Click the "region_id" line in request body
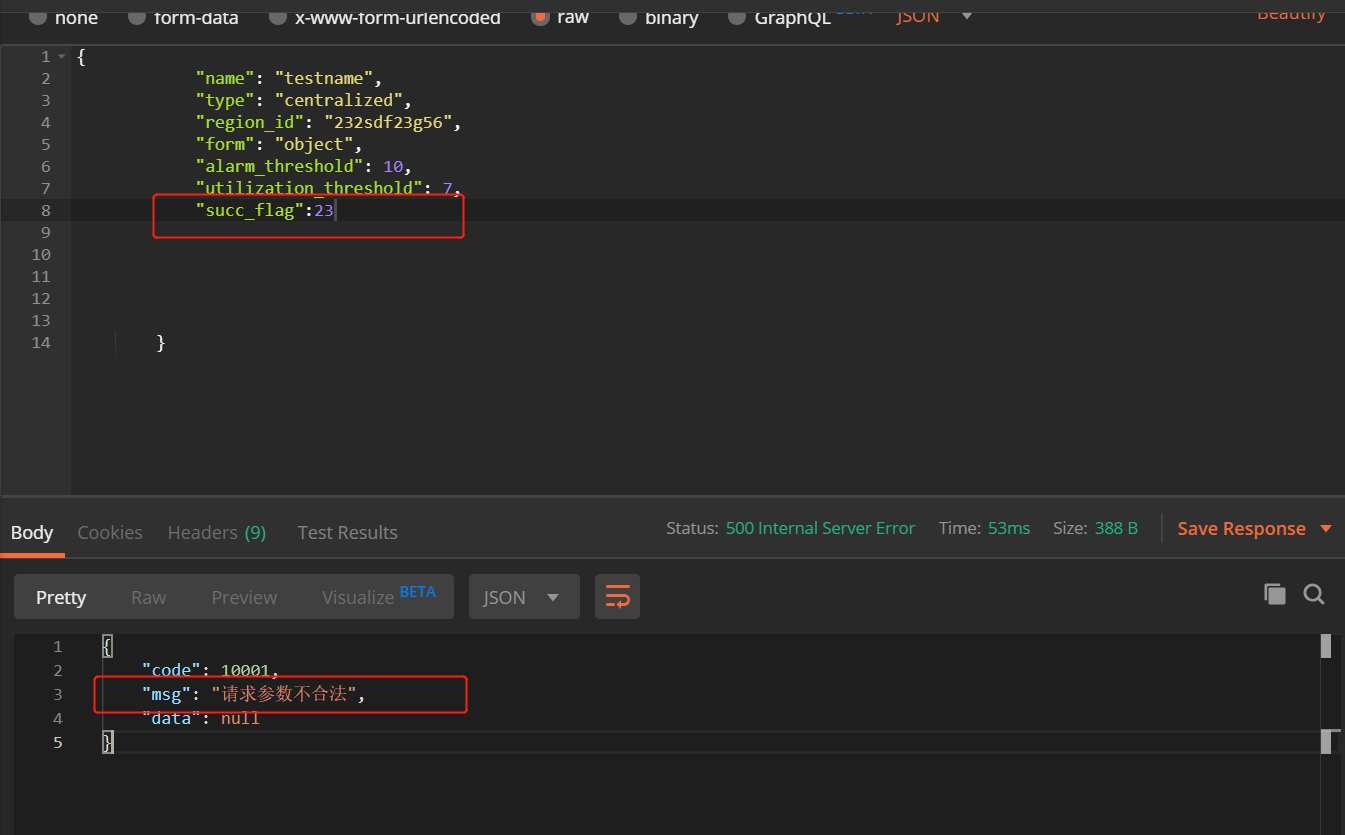Viewport: 1345px width, 835px height. (328, 122)
